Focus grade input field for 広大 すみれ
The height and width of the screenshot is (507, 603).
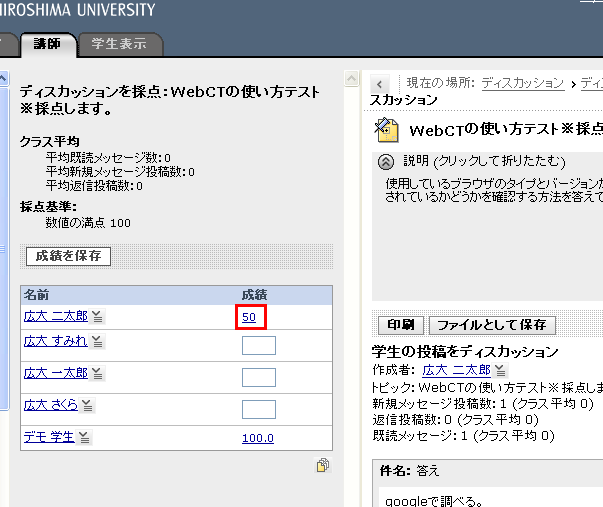tap(259, 345)
